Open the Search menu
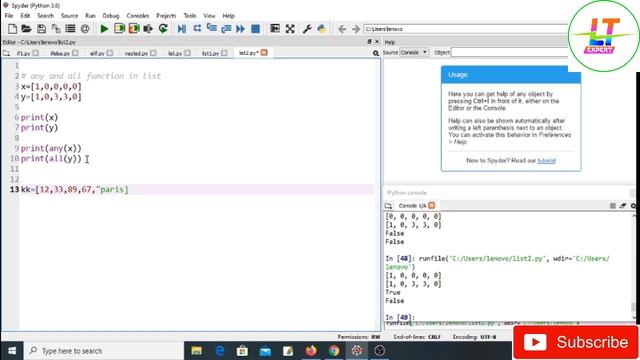640x360 pixels. (x=45, y=16)
